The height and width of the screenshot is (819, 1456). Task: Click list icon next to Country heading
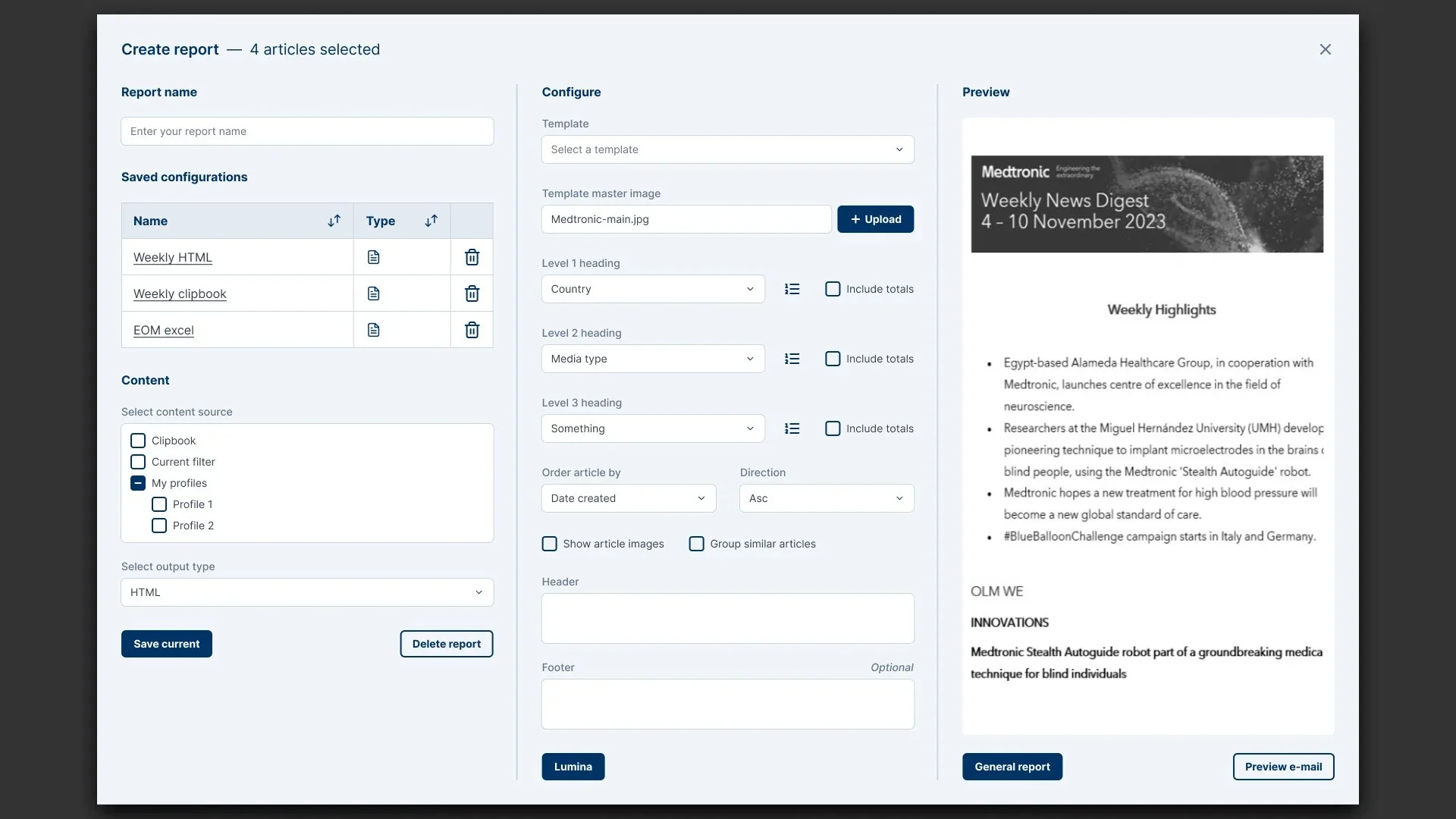(792, 289)
